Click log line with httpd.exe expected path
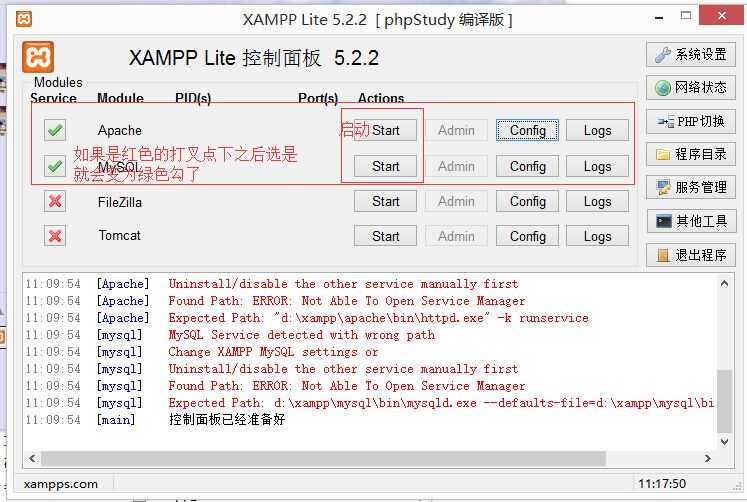747x502 pixels. pos(379,318)
